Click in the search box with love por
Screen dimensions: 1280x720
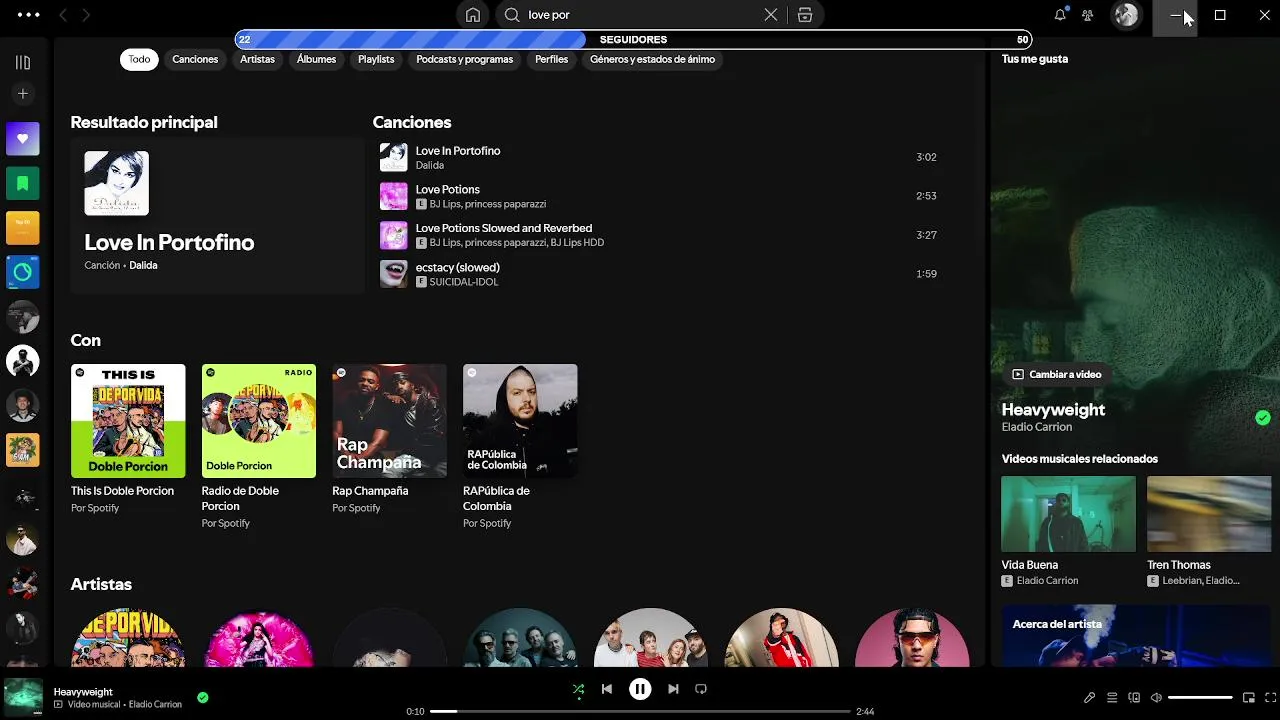click(640, 15)
